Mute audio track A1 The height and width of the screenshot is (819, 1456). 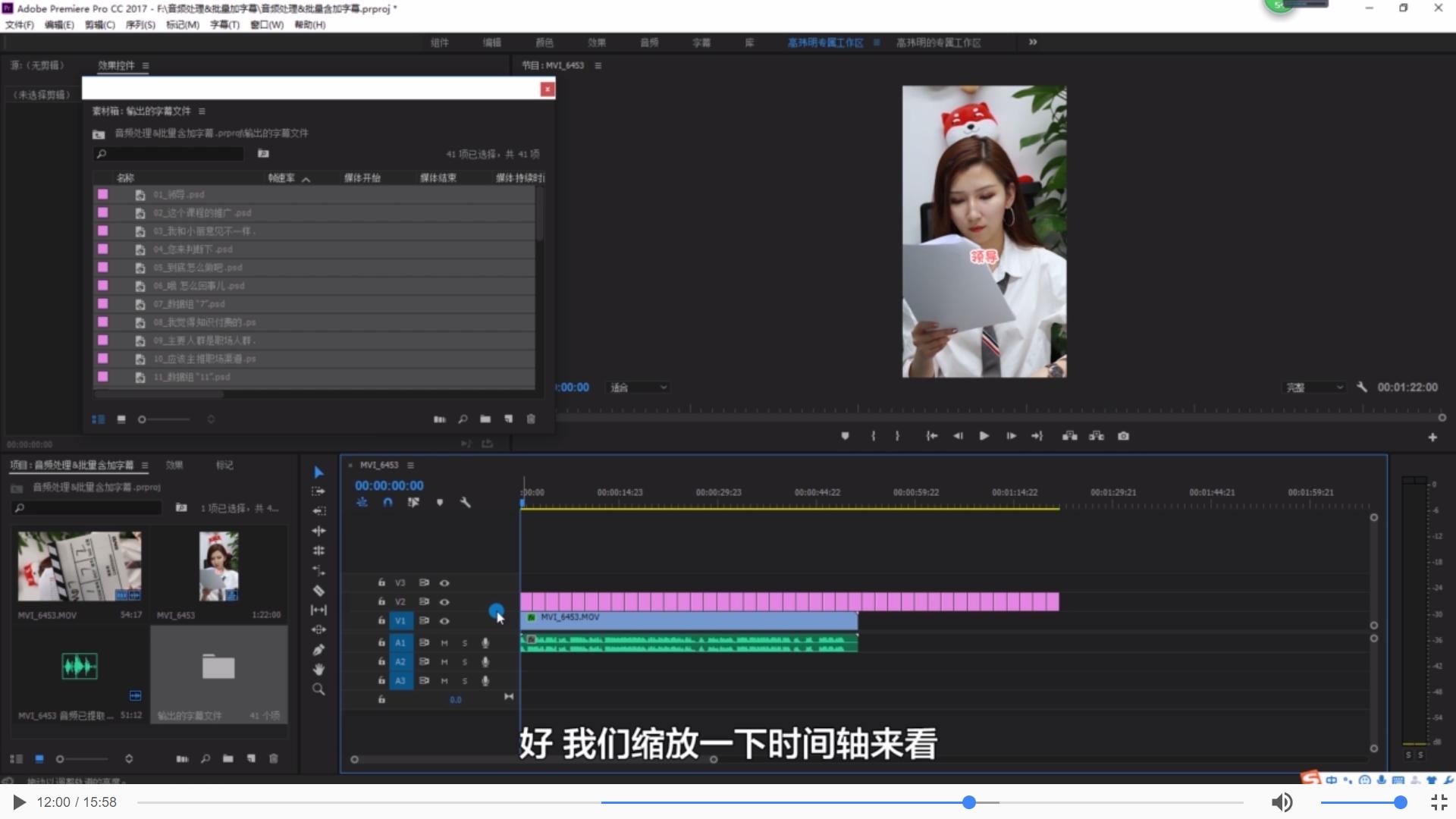click(444, 642)
